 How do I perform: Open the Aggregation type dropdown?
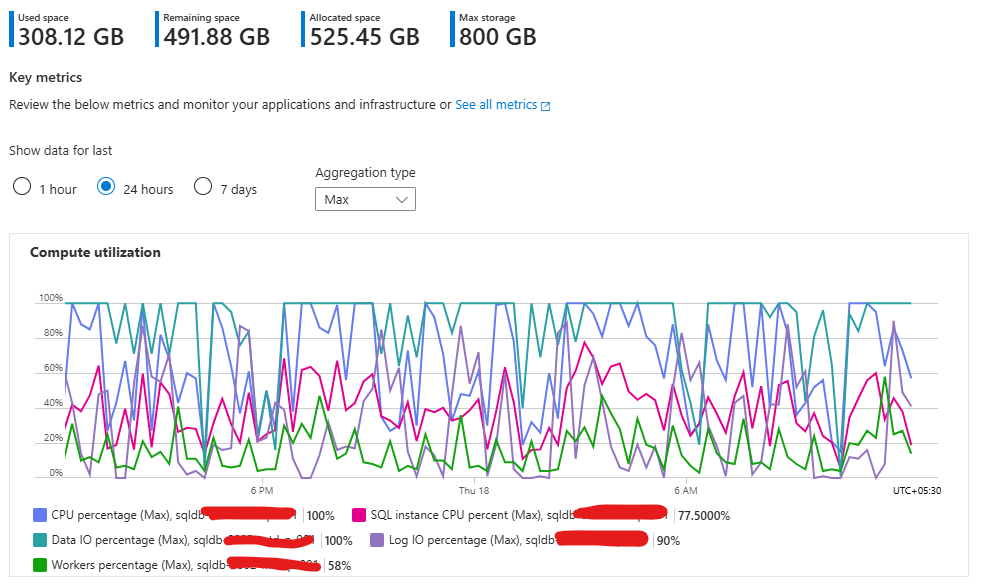(x=365, y=199)
